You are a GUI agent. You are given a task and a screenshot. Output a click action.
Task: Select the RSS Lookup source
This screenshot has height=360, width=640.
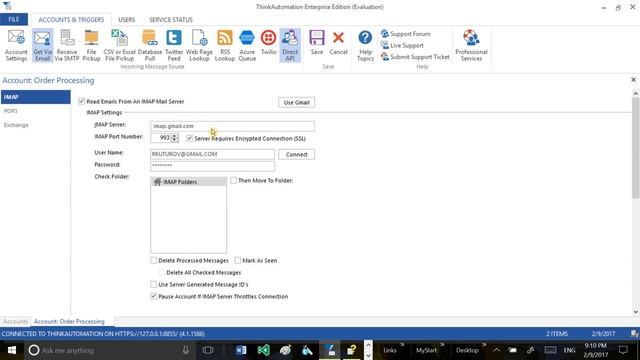point(225,45)
